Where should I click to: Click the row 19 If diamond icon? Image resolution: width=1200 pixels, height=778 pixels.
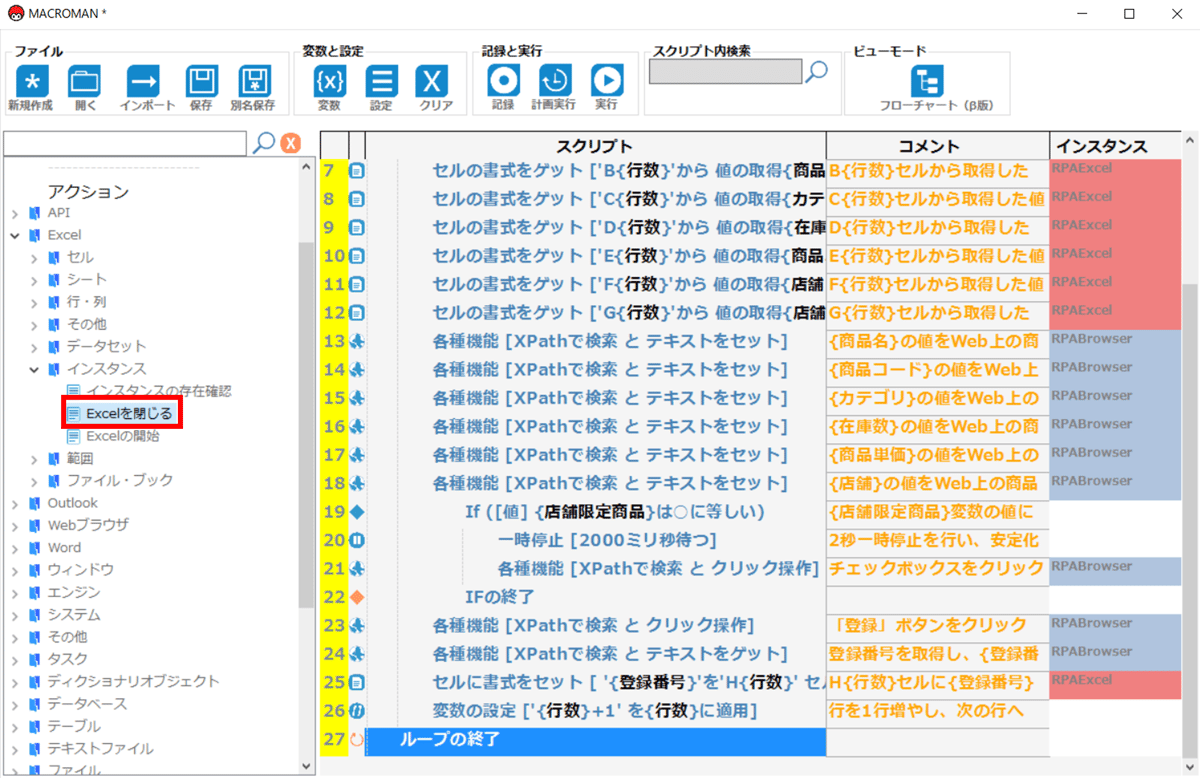tap(357, 512)
